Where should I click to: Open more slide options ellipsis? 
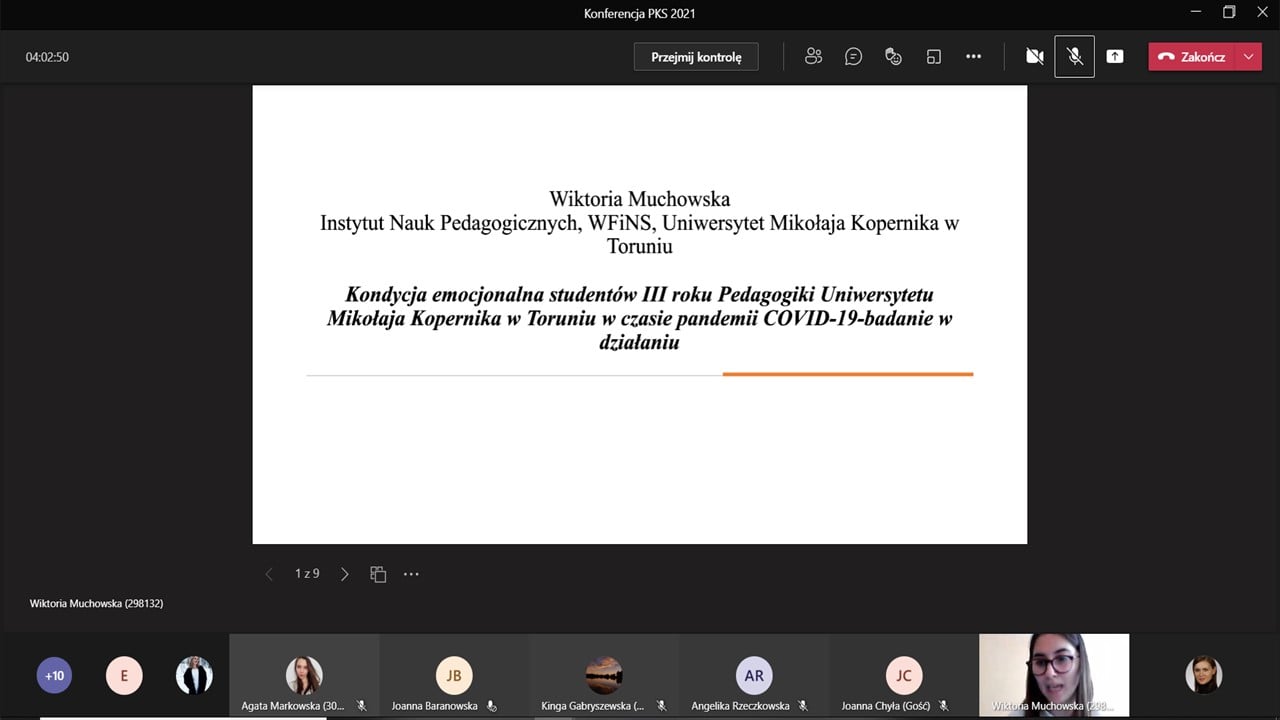[411, 574]
